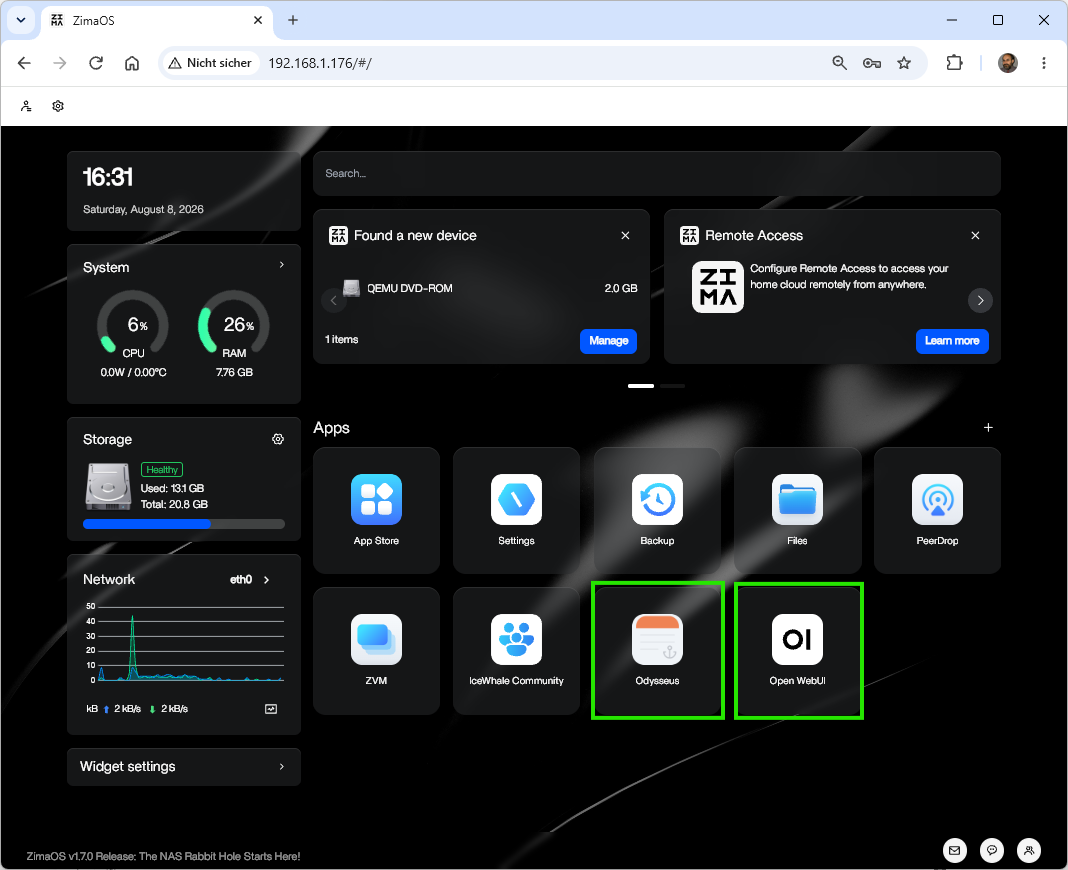The width and height of the screenshot is (1068, 870).
Task: Click the Learn more button
Action: click(952, 341)
